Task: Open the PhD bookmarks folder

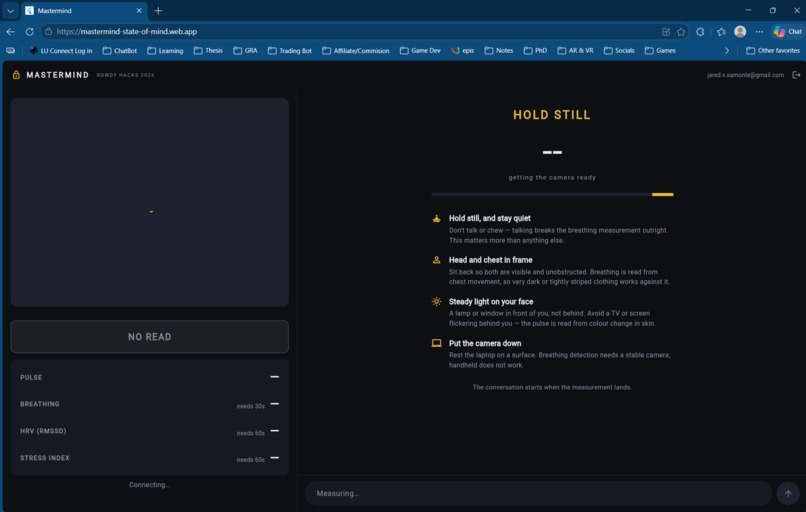Action: [535, 50]
